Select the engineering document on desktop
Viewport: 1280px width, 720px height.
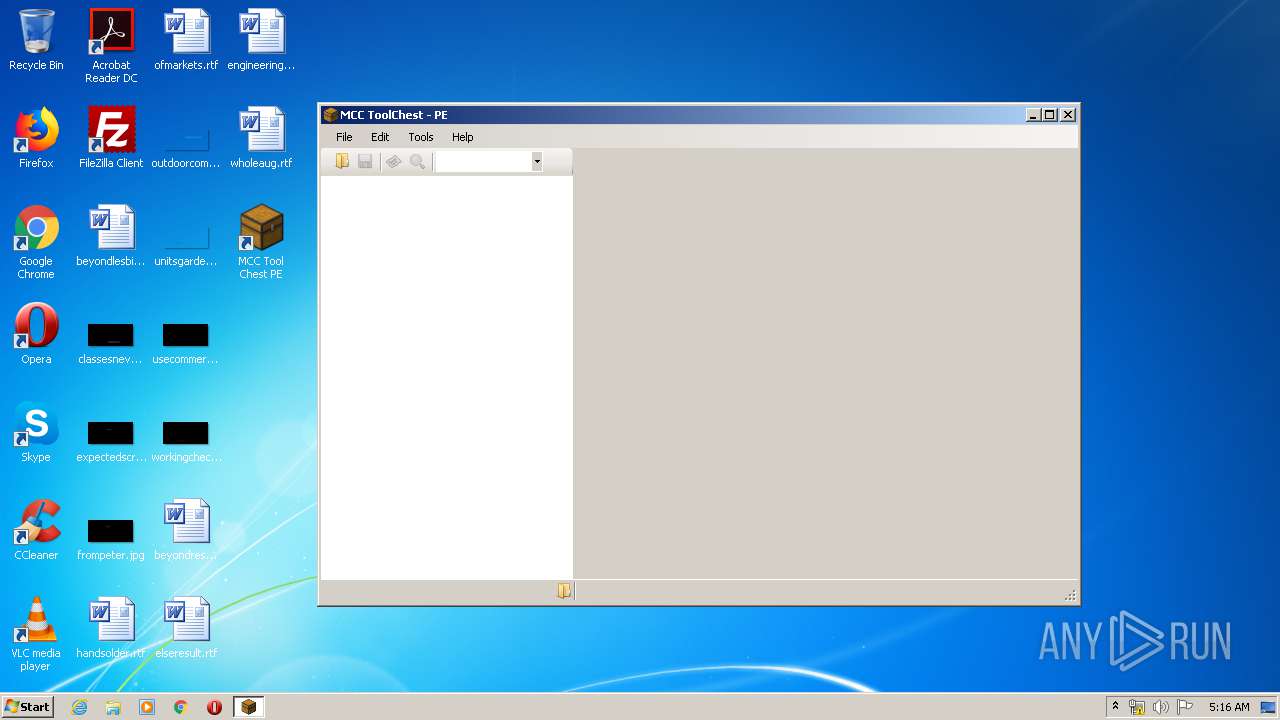(x=261, y=40)
